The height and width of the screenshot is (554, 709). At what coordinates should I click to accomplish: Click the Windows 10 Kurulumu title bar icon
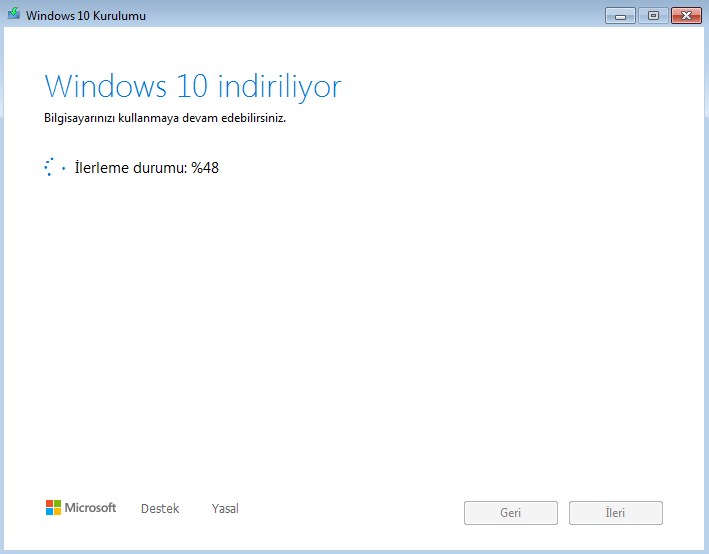(x=14, y=14)
